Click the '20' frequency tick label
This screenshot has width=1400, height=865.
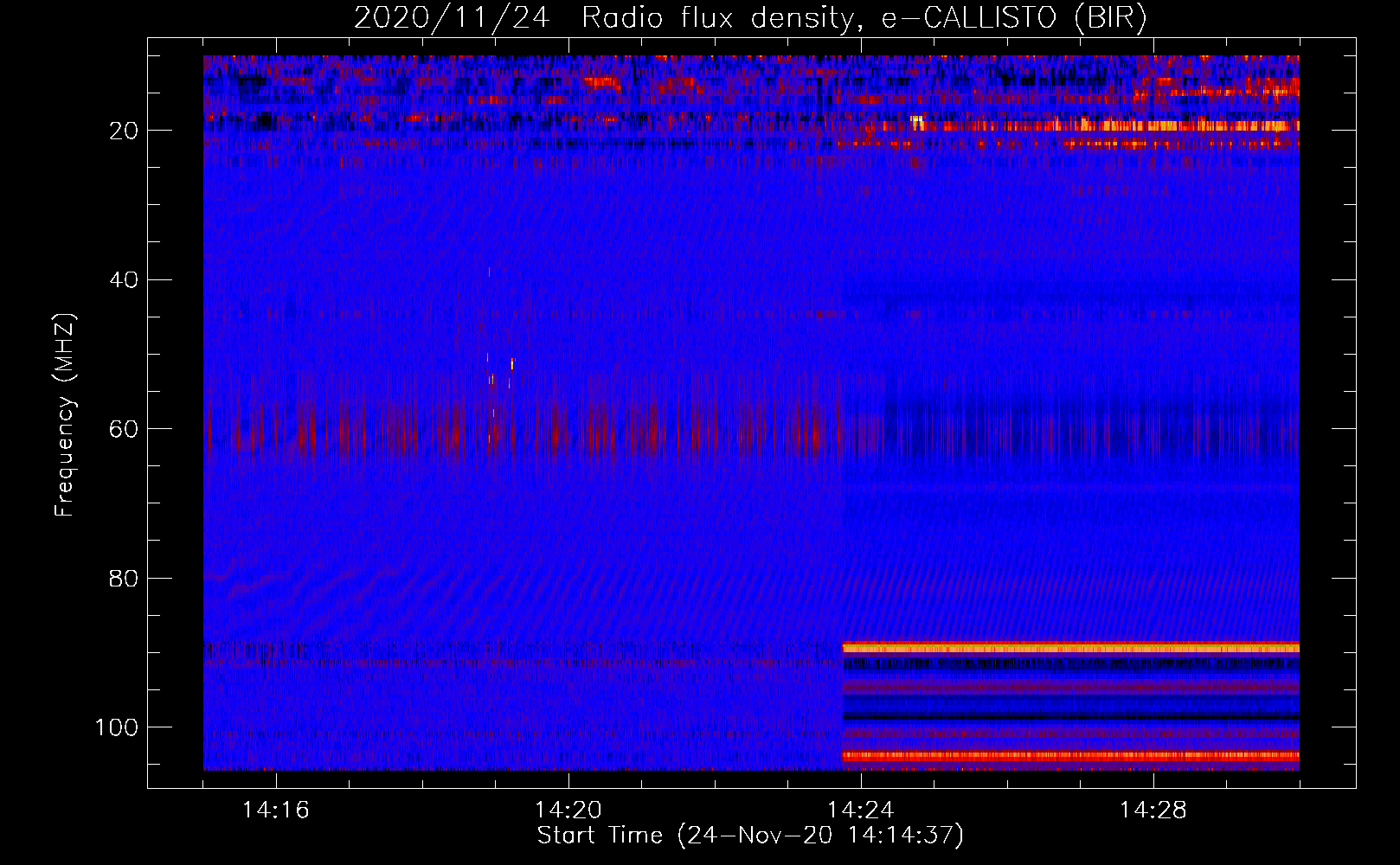click(x=124, y=131)
